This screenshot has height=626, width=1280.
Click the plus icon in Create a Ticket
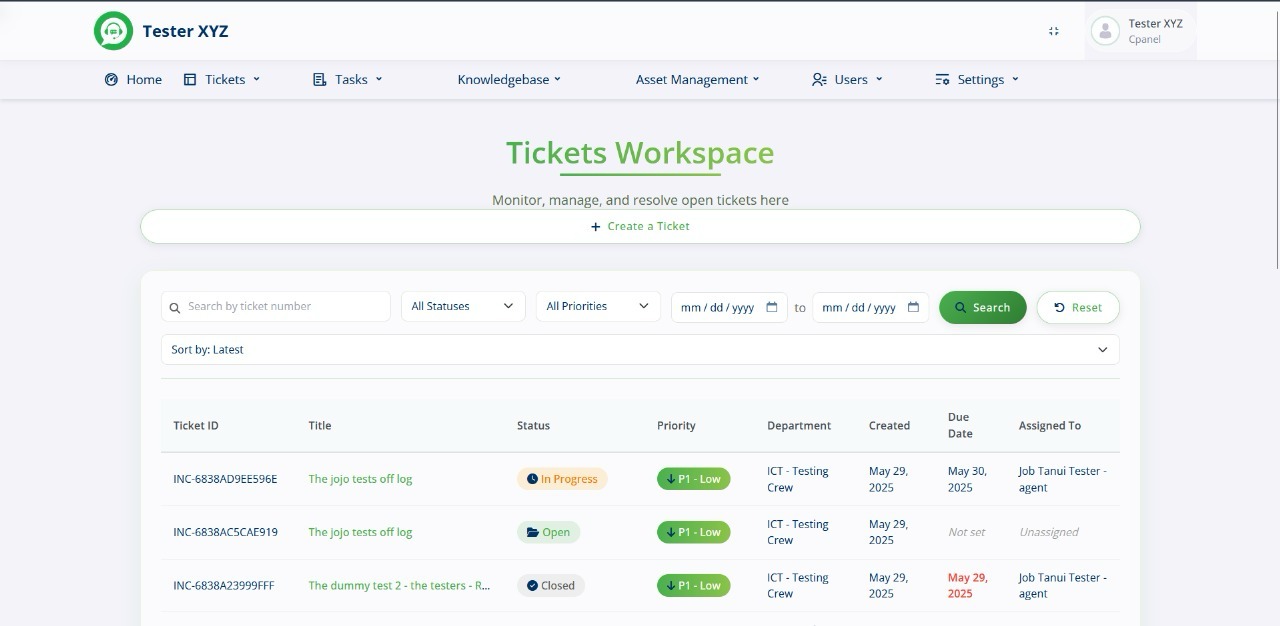[596, 227]
